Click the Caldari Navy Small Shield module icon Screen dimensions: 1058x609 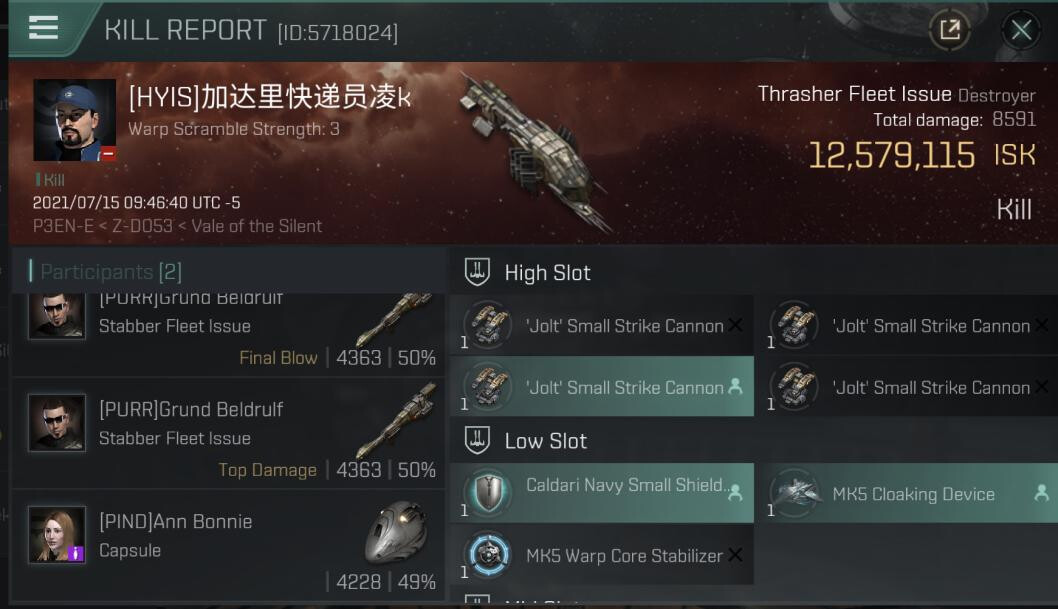coord(489,493)
